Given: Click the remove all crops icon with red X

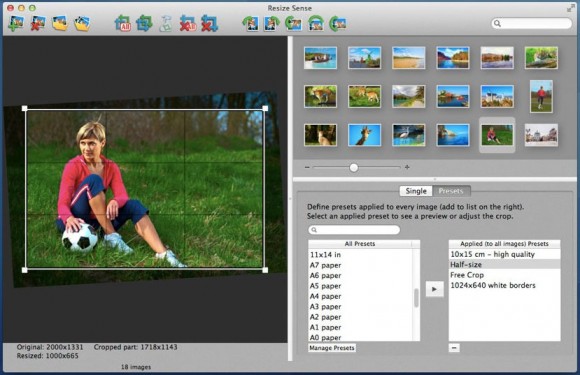Looking at the screenshot, I should click(x=188, y=23).
